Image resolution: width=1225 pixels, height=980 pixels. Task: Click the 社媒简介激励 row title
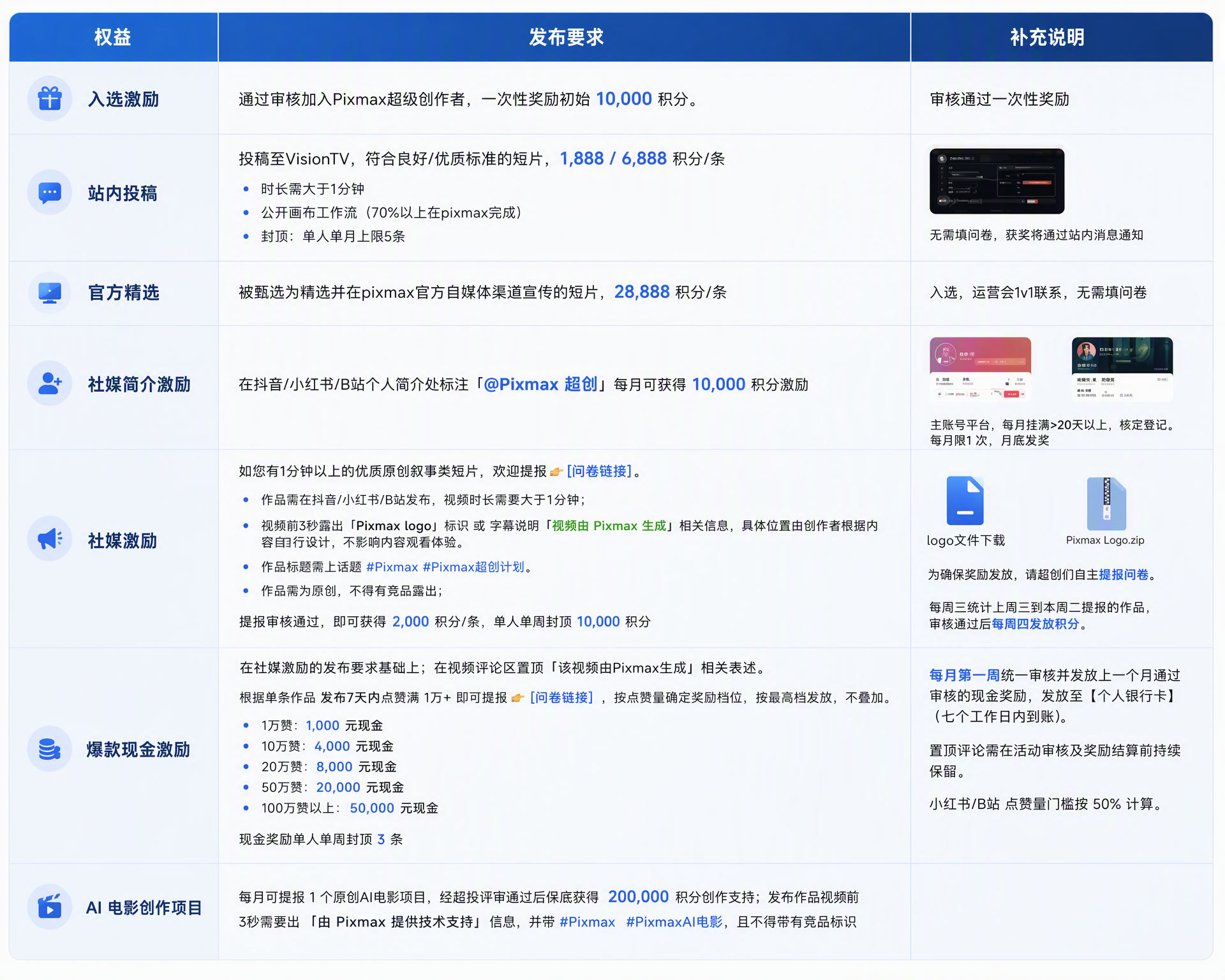(139, 384)
